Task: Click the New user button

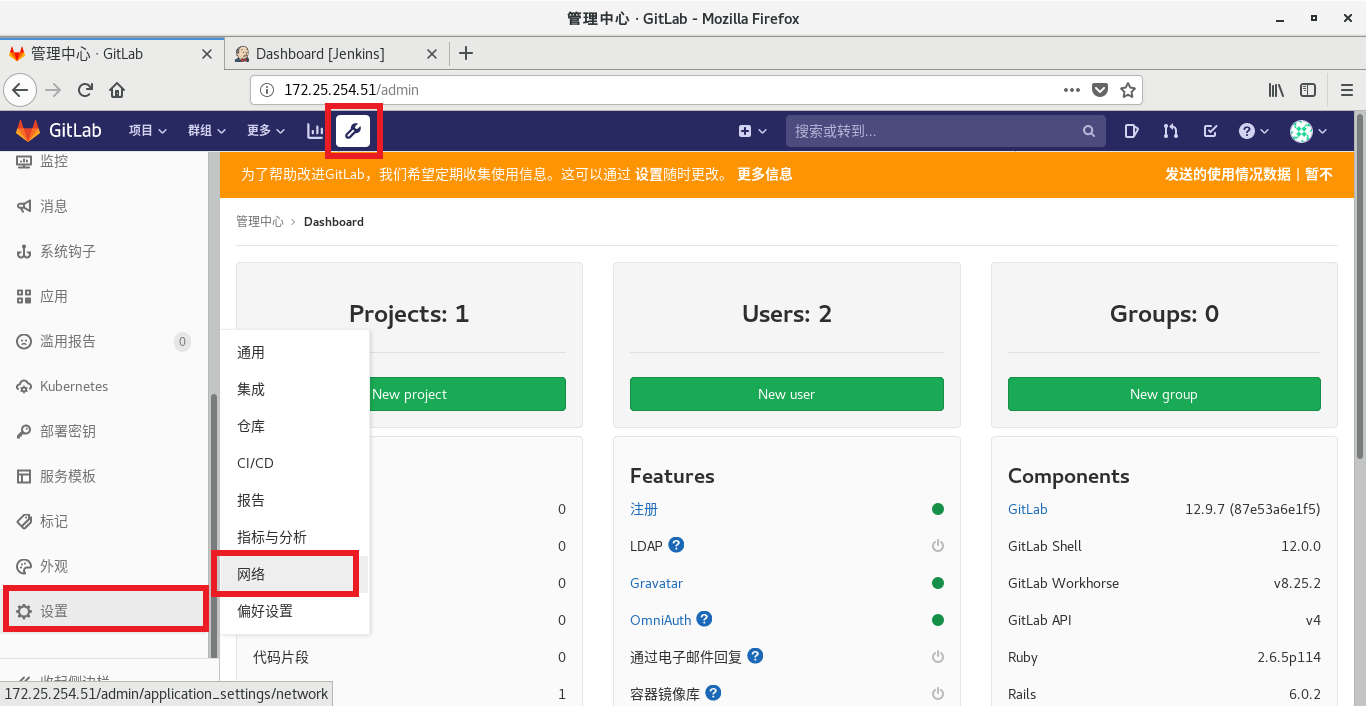Action: point(786,394)
